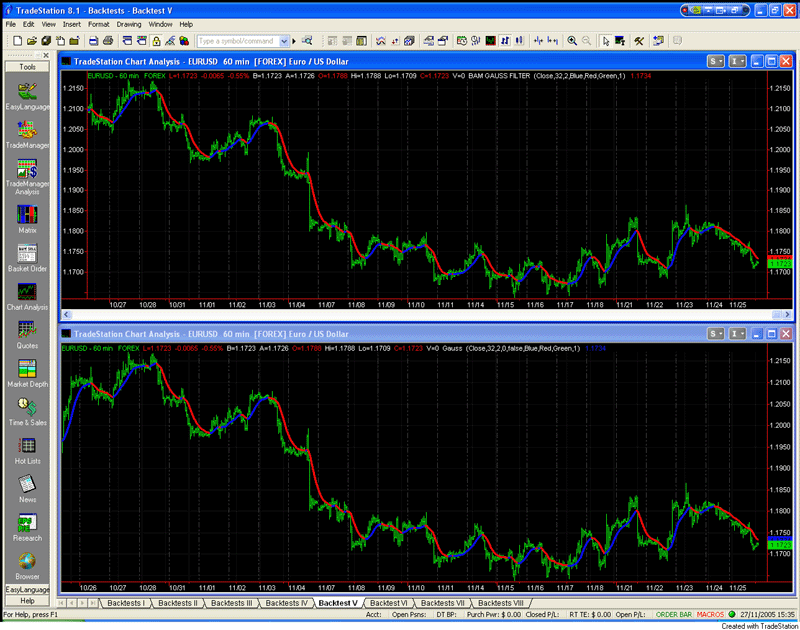The height and width of the screenshot is (630, 800).
Task: Open the Matrix window icon
Action: [27, 215]
